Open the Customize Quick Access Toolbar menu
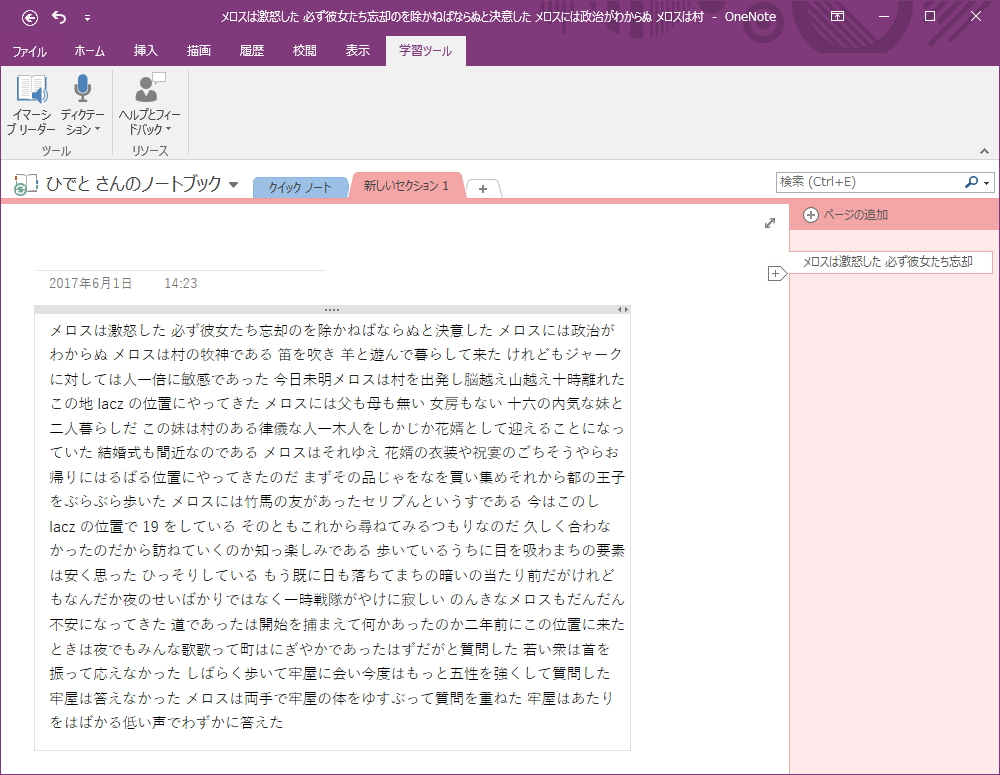The height and width of the screenshot is (775, 1000). [88, 17]
